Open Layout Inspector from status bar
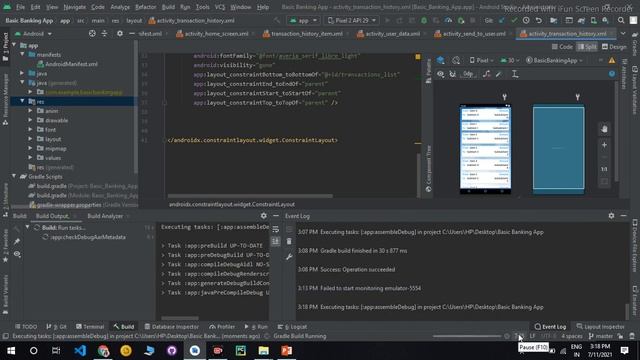The image size is (640, 360). click(x=601, y=327)
